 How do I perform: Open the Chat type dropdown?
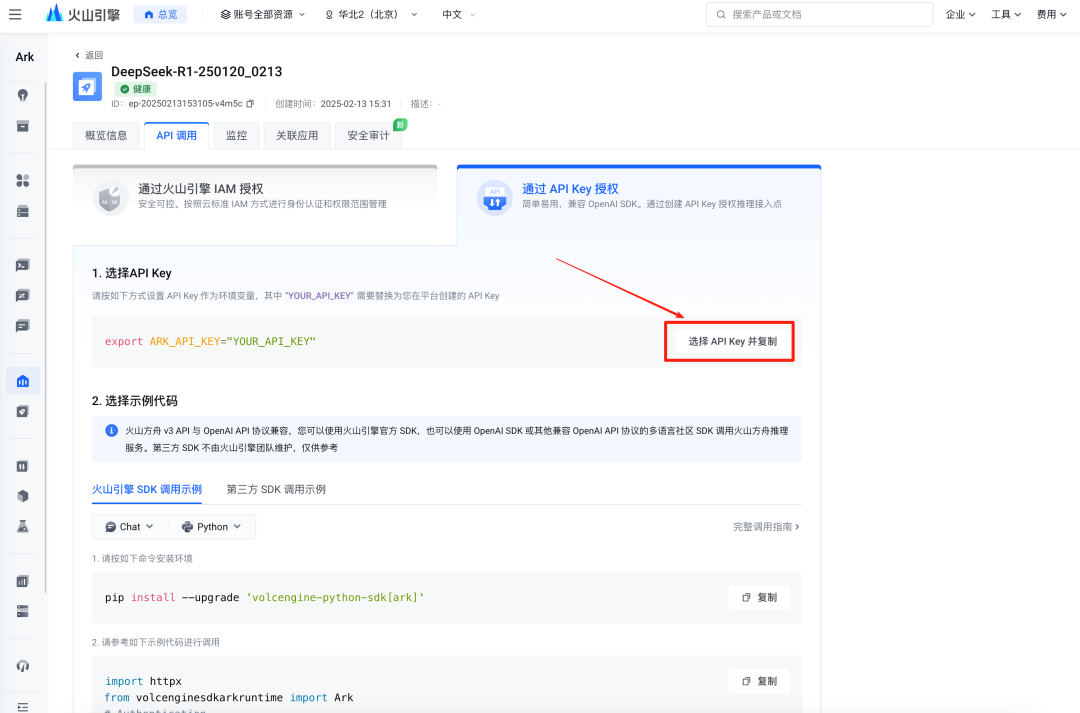pos(129,527)
